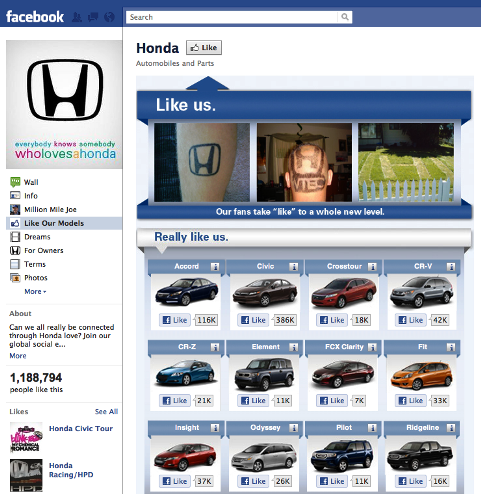Click the shaved head Honda logo photo

pyautogui.click(x=304, y=162)
